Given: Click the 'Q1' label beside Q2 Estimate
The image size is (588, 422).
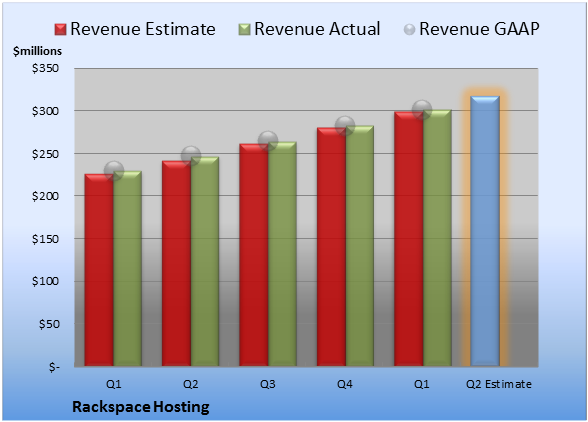Looking at the screenshot, I should (422, 384).
